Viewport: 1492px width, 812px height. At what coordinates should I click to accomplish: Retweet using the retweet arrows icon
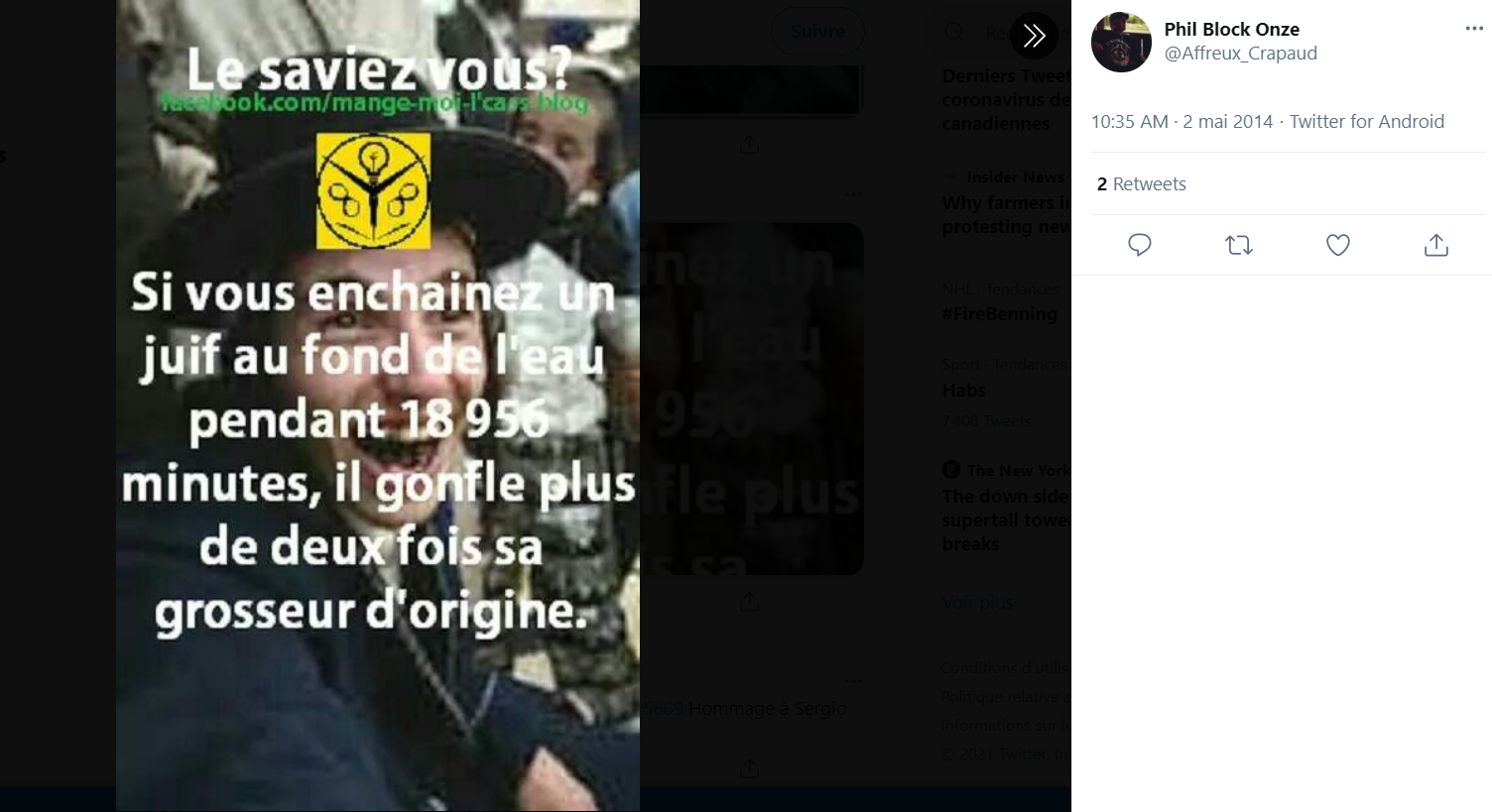(x=1239, y=245)
